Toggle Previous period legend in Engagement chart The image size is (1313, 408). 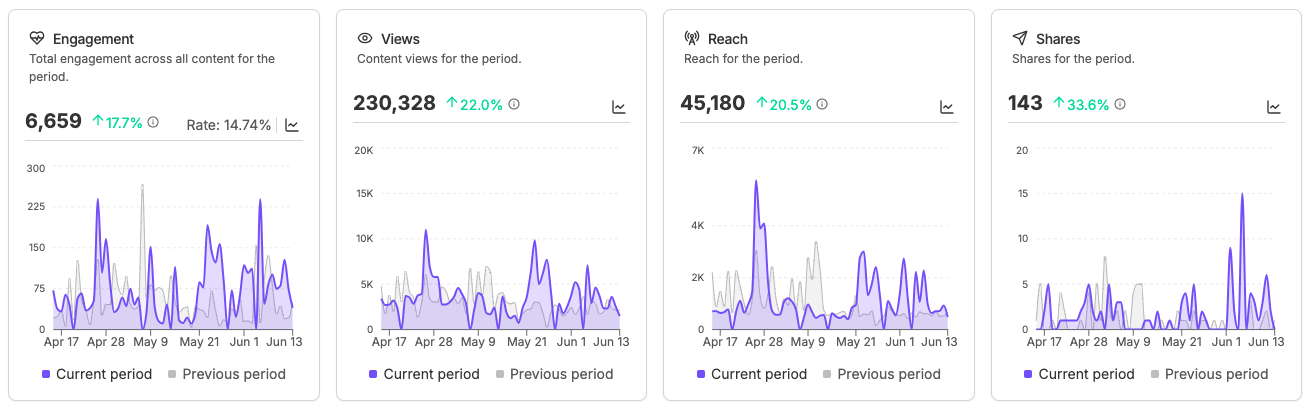pos(226,374)
